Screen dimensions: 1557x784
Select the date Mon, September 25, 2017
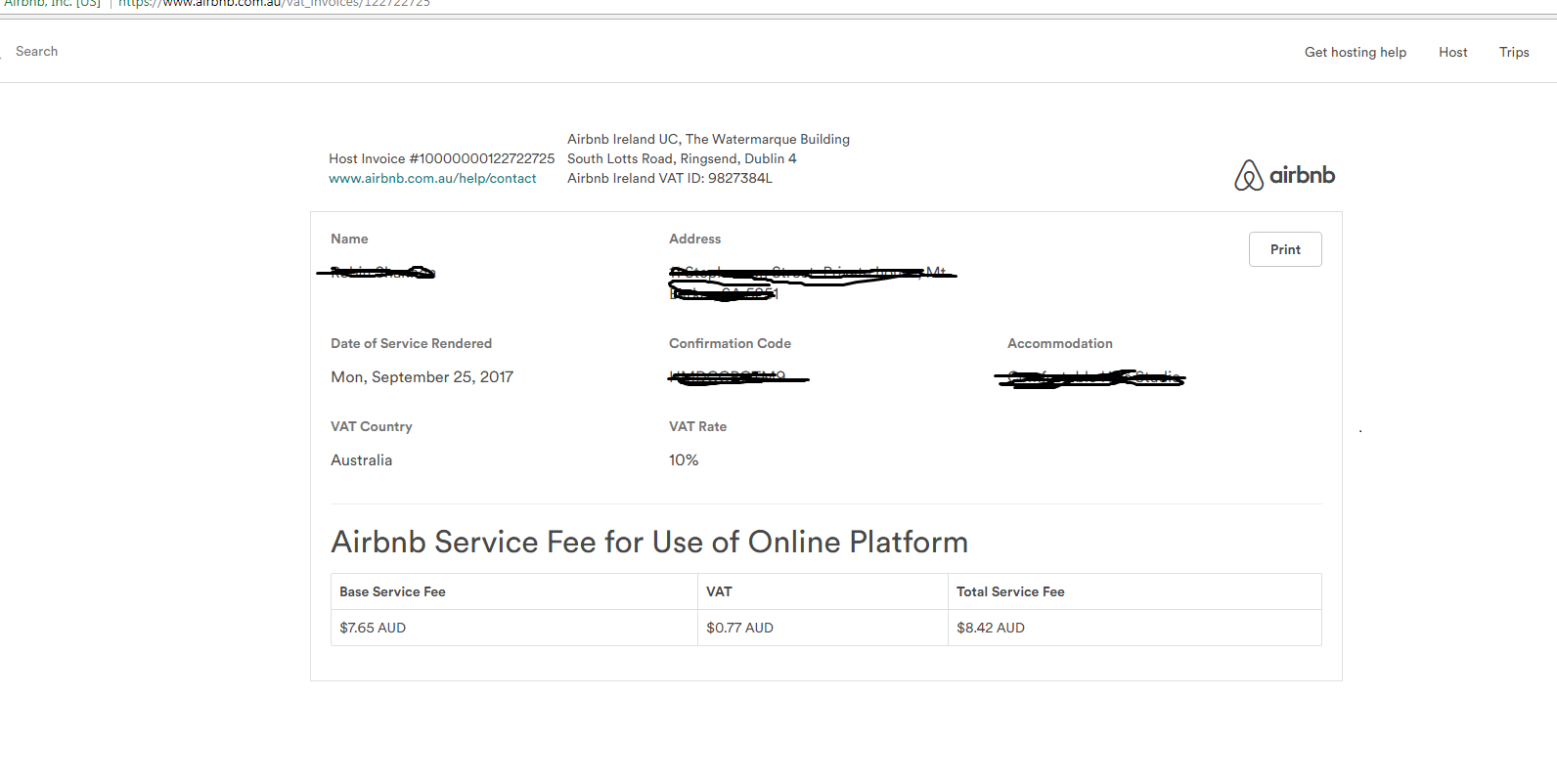click(x=422, y=377)
